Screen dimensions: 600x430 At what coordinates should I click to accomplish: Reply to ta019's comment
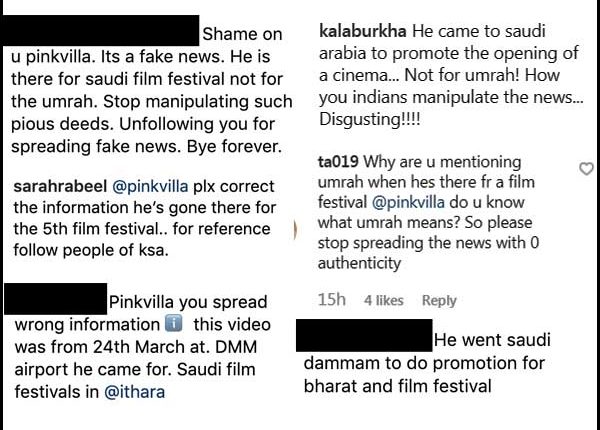click(439, 300)
